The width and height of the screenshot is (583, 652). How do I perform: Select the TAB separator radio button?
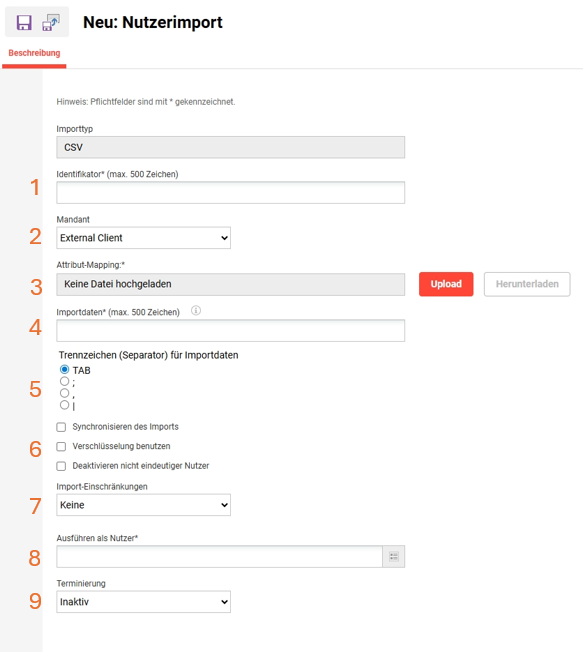64,369
